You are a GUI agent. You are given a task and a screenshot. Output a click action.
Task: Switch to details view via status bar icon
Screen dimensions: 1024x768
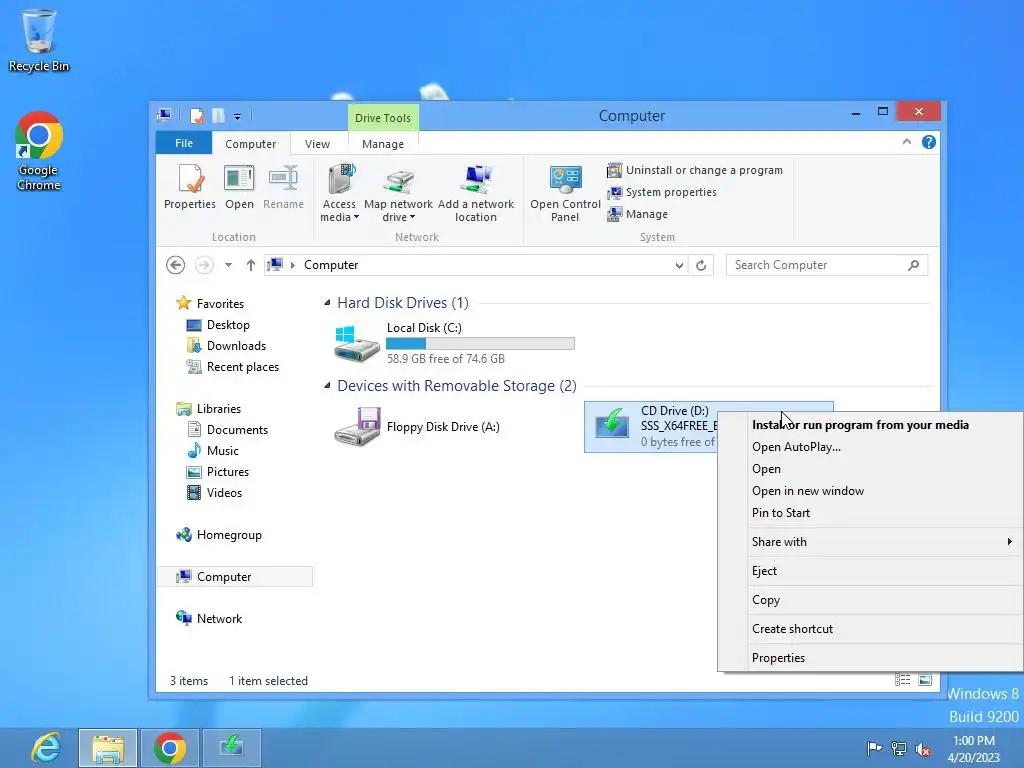903,680
